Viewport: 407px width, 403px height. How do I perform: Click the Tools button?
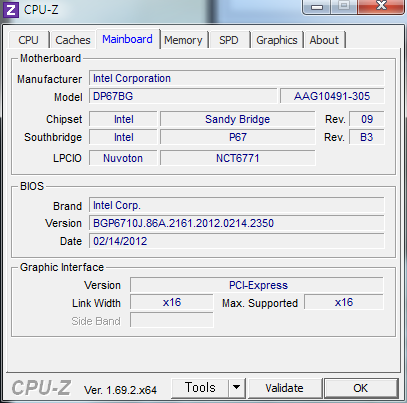[x=200, y=388]
